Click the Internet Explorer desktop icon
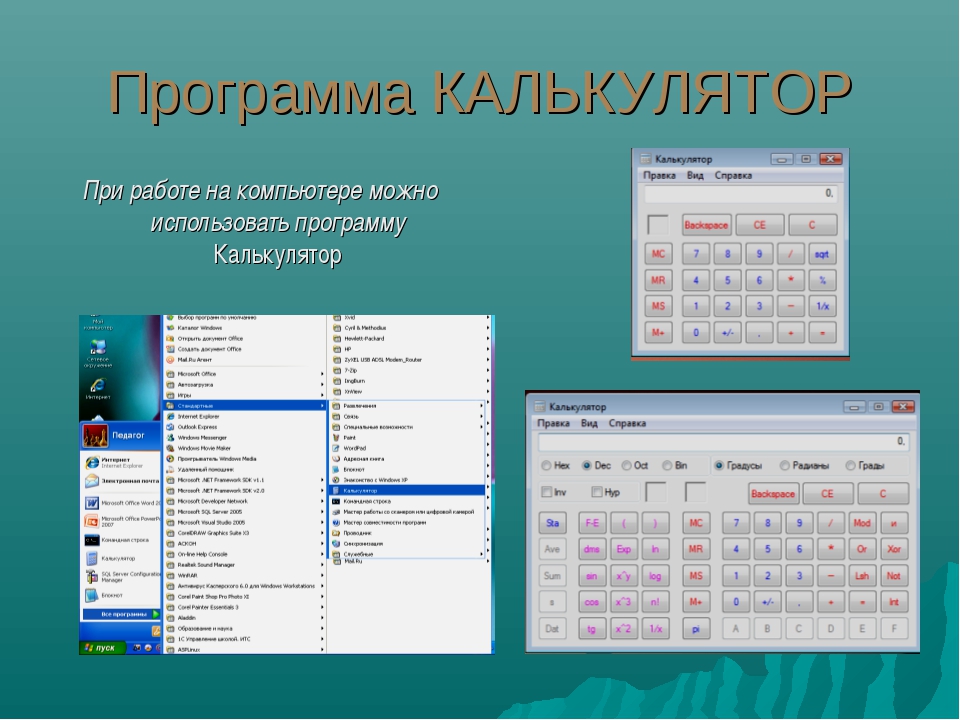 (x=98, y=388)
